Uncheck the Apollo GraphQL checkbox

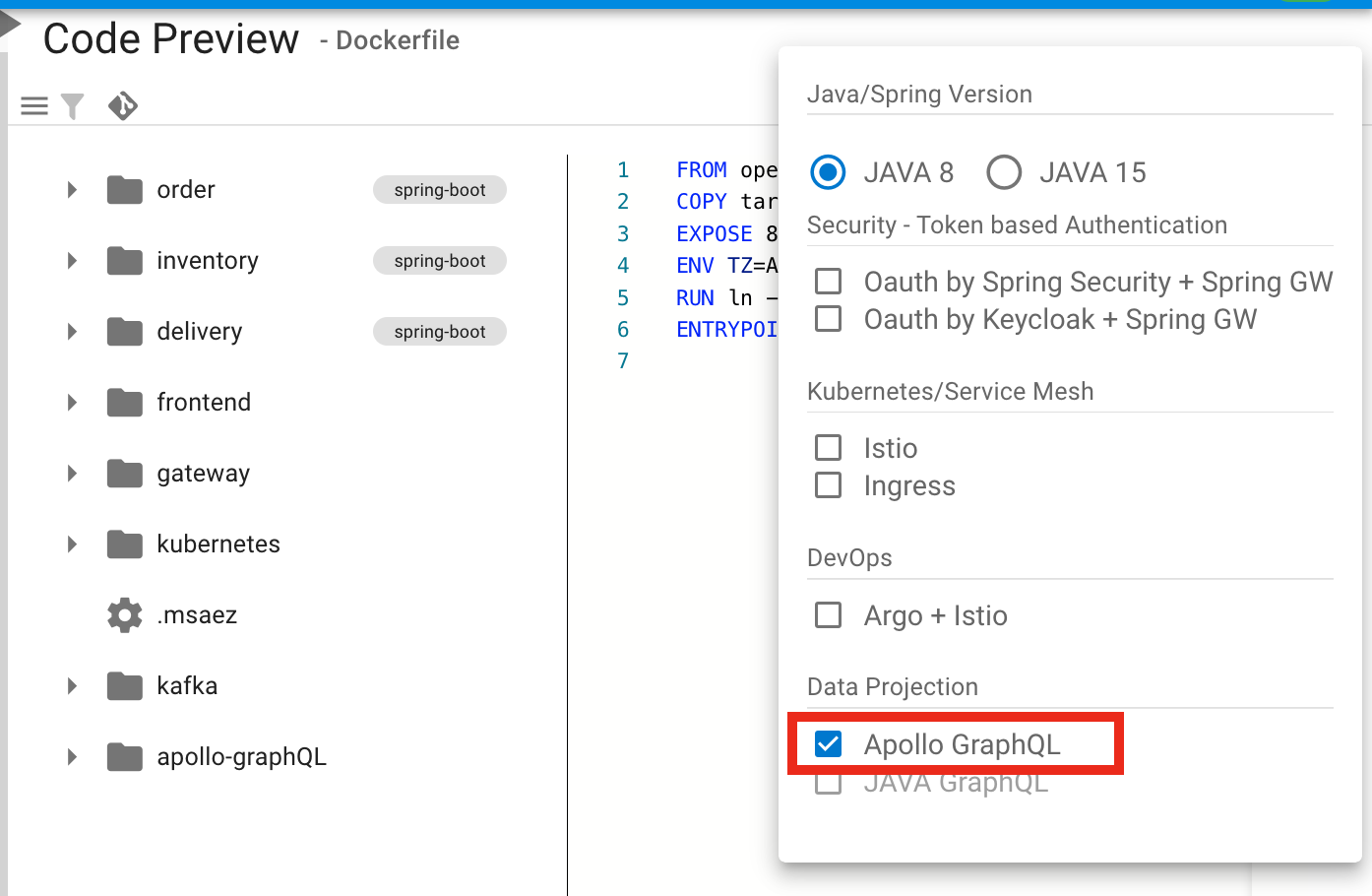(829, 744)
